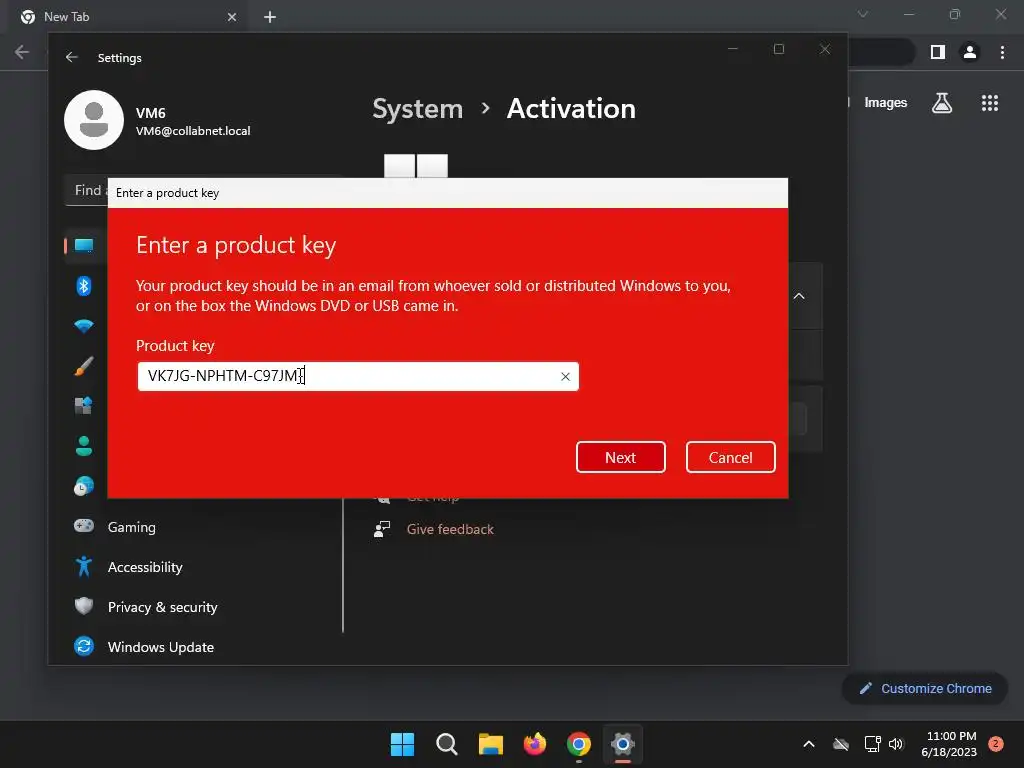Click the cloud sync tray icon

(841, 744)
